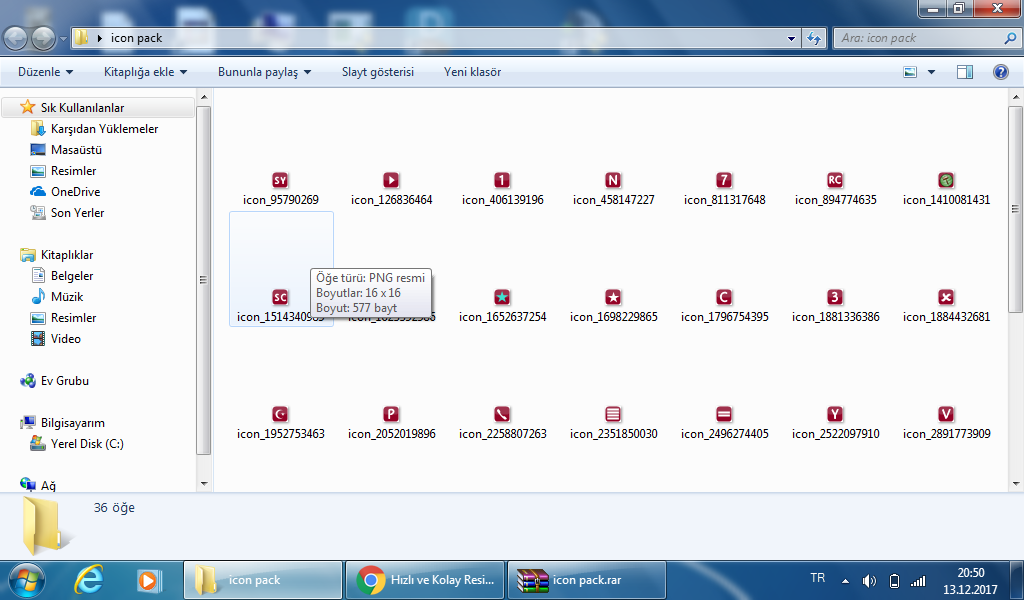
Task: Switch to Chrome window in taskbar
Action: click(424, 580)
